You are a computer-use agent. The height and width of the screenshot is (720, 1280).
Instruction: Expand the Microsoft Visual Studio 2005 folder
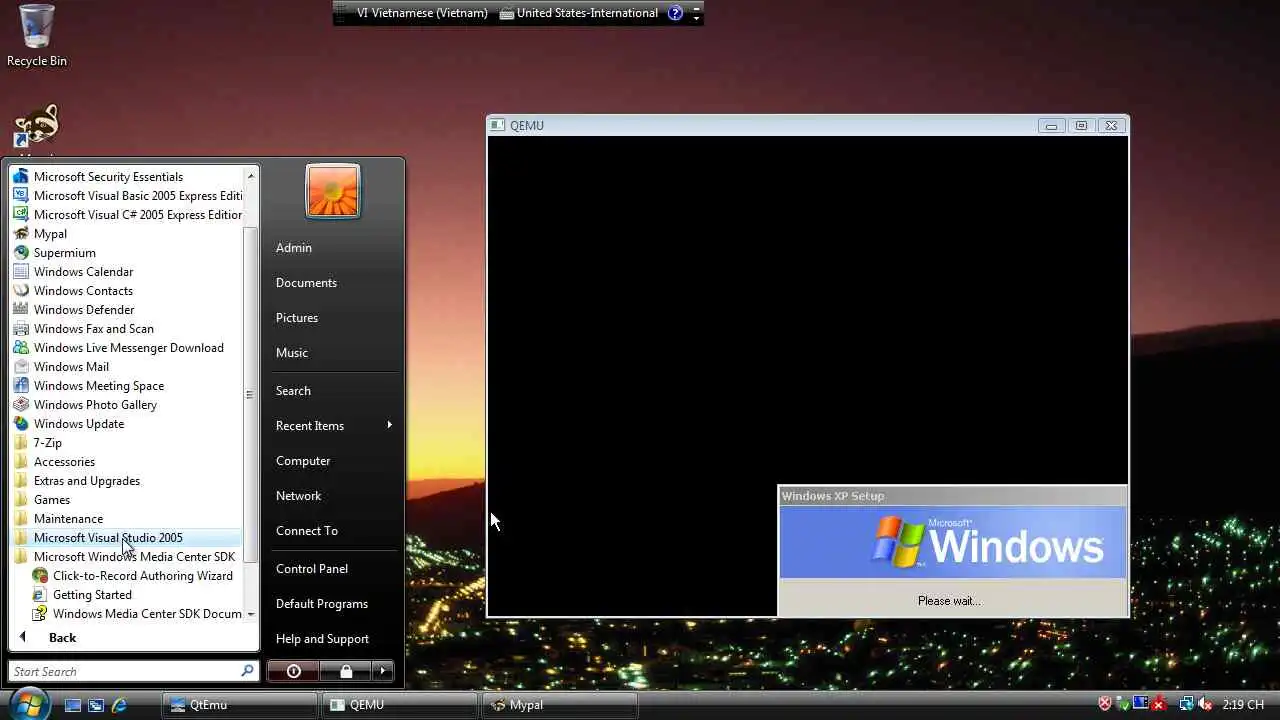coord(126,538)
